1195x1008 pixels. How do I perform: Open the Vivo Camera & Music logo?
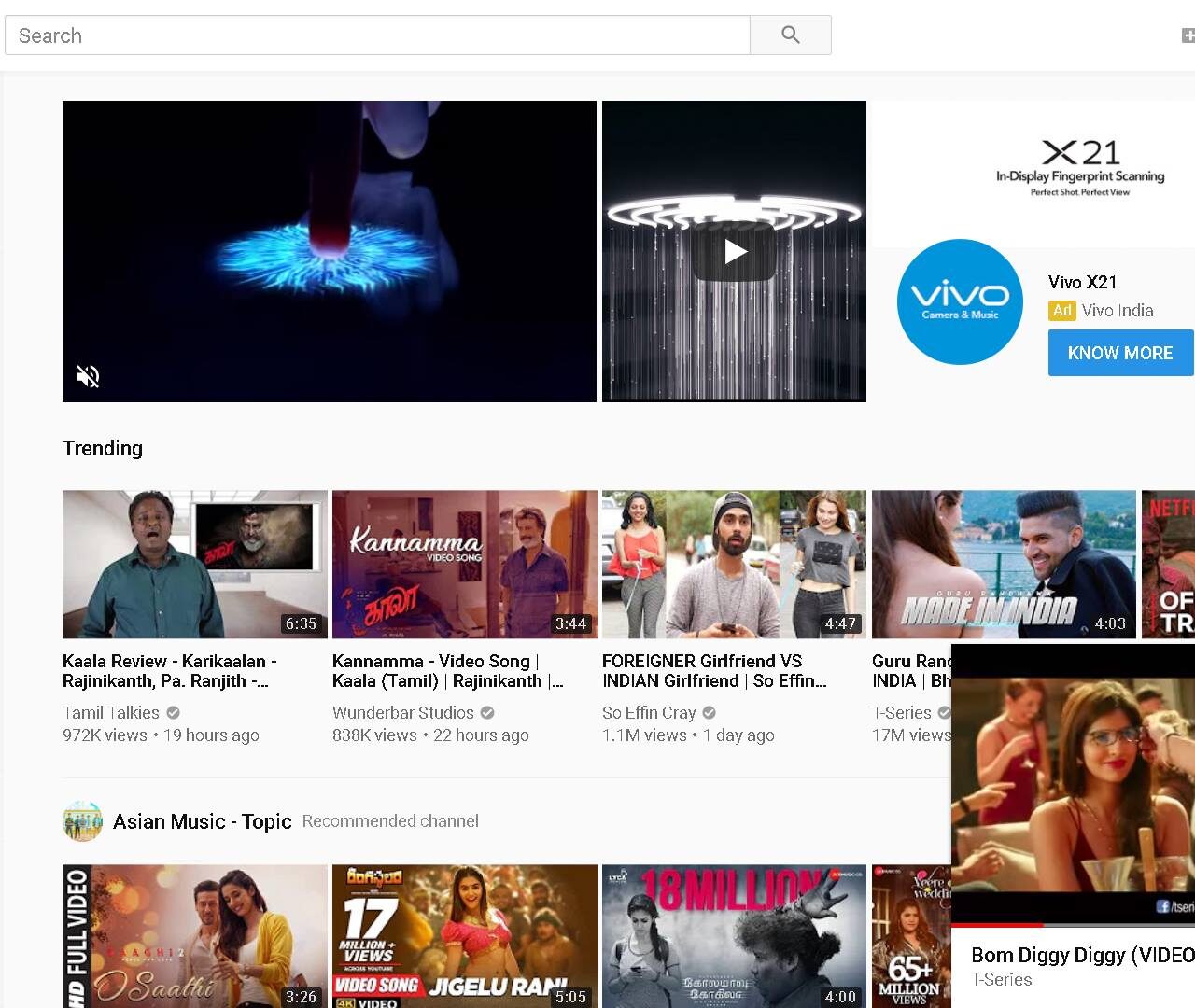[960, 301]
